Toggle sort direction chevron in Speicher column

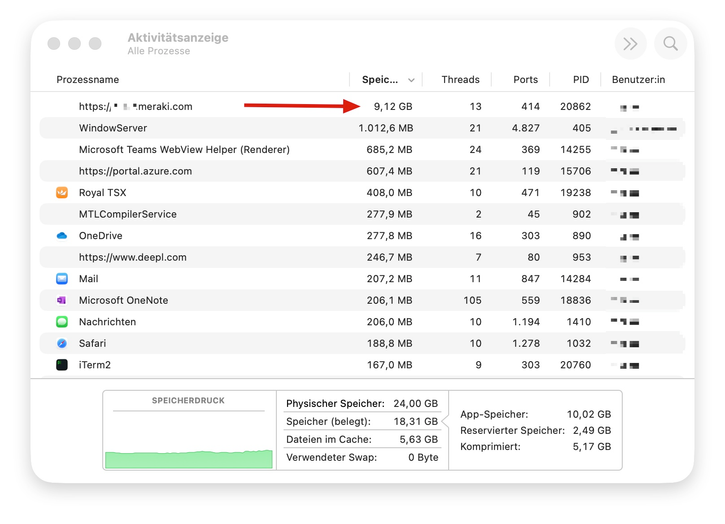tap(411, 80)
